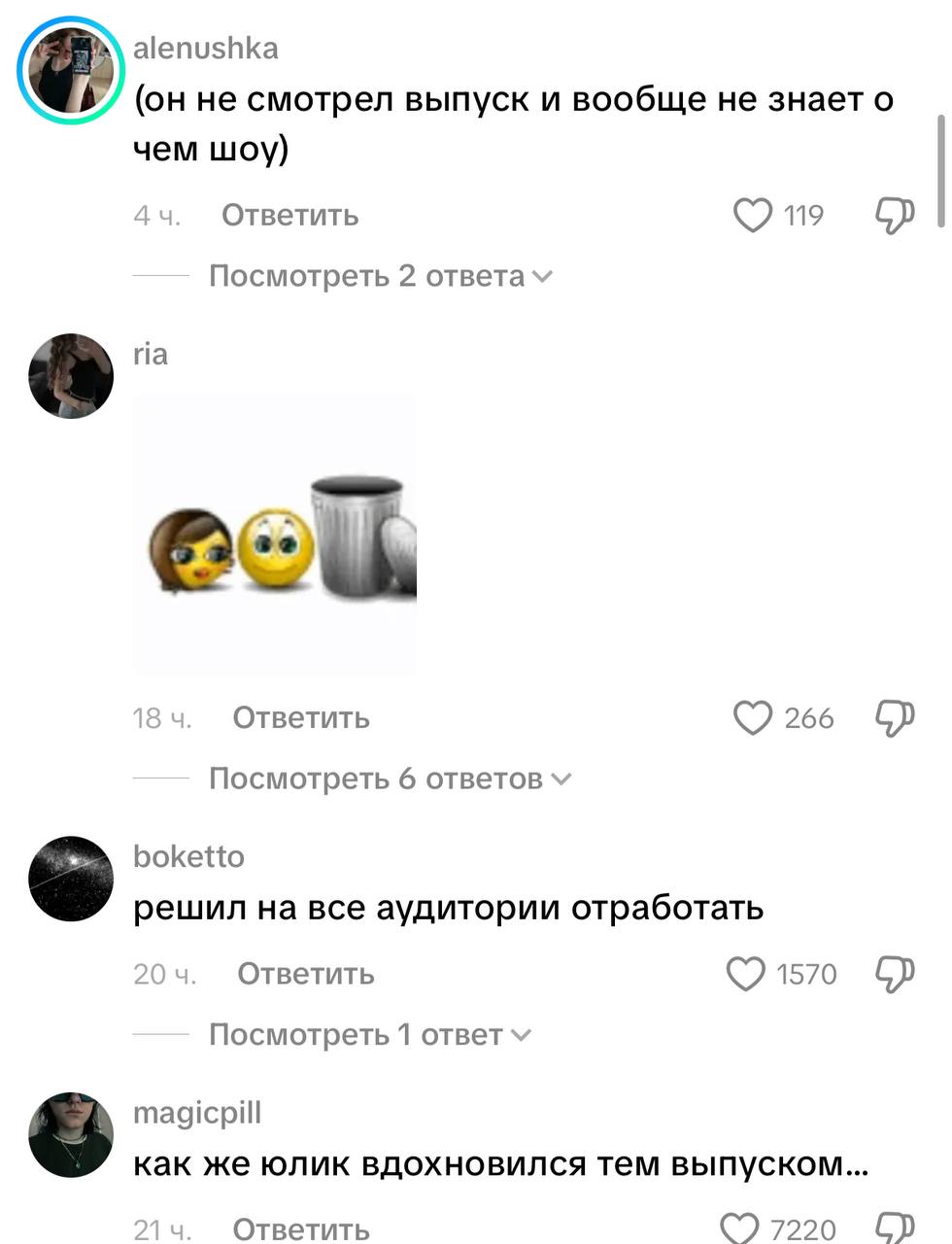
Task: Expand 'Посмотреть 2 ответа' replies
Action: pyautogui.click(x=381, y=276)
